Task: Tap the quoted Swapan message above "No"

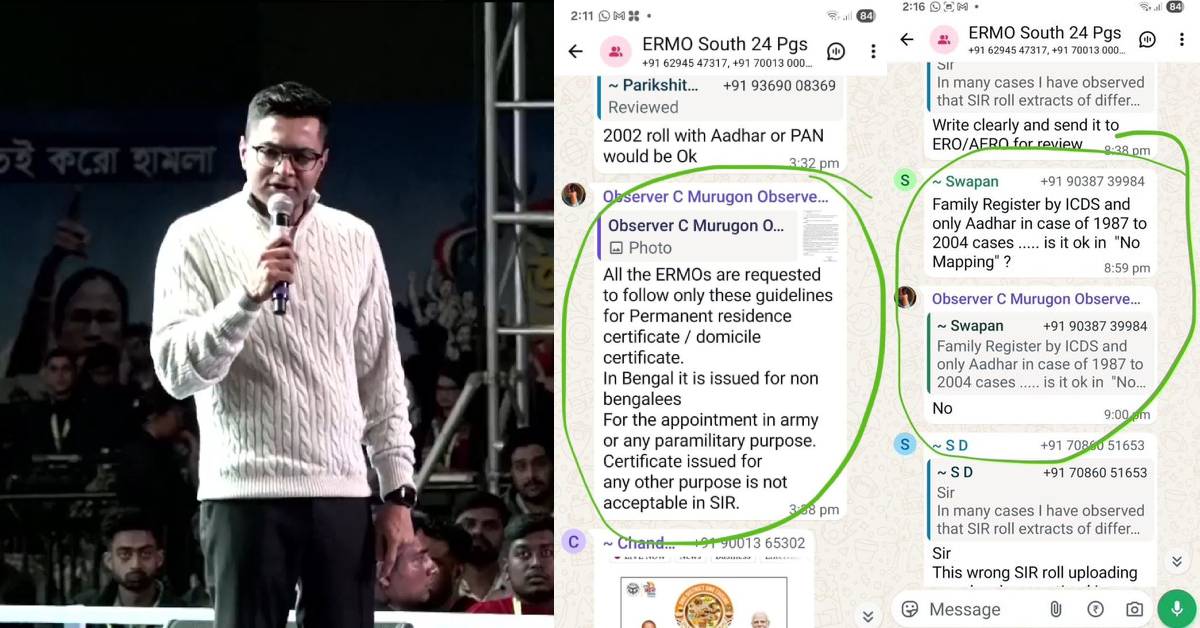Action: click(1041, 354)
